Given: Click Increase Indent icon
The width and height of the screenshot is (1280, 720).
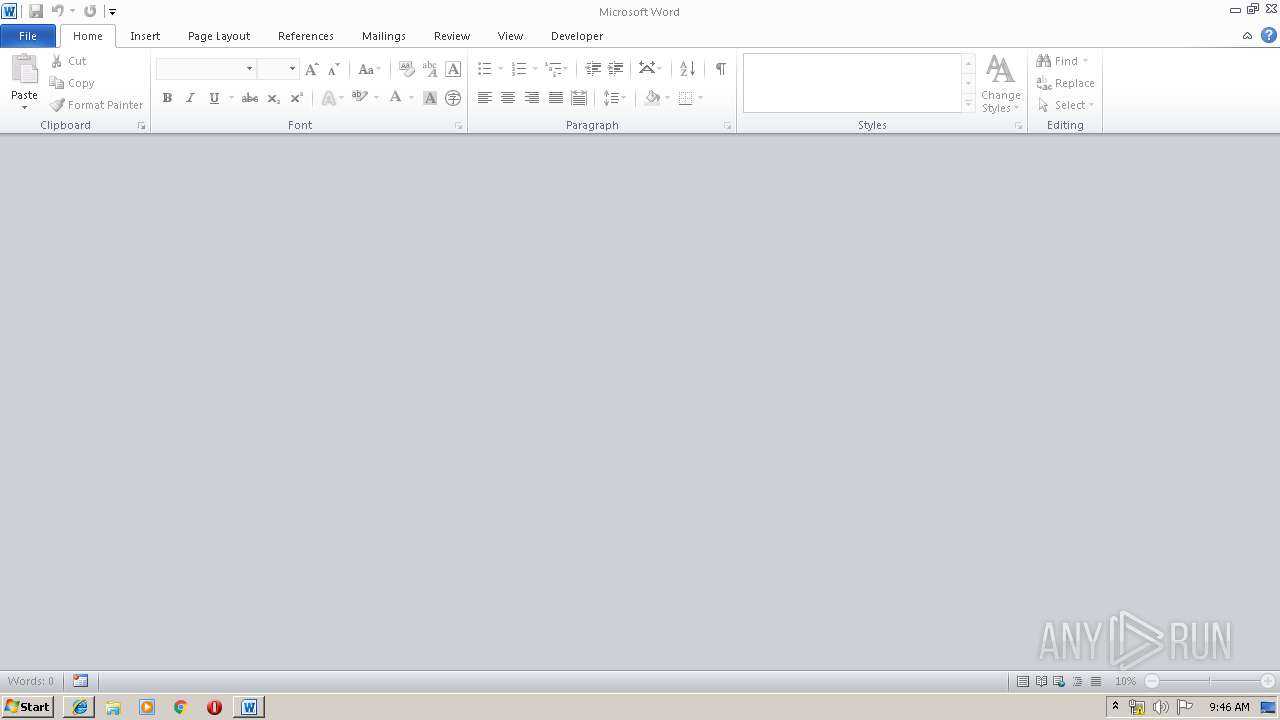Looking at the screenshot, I should 616,69.
